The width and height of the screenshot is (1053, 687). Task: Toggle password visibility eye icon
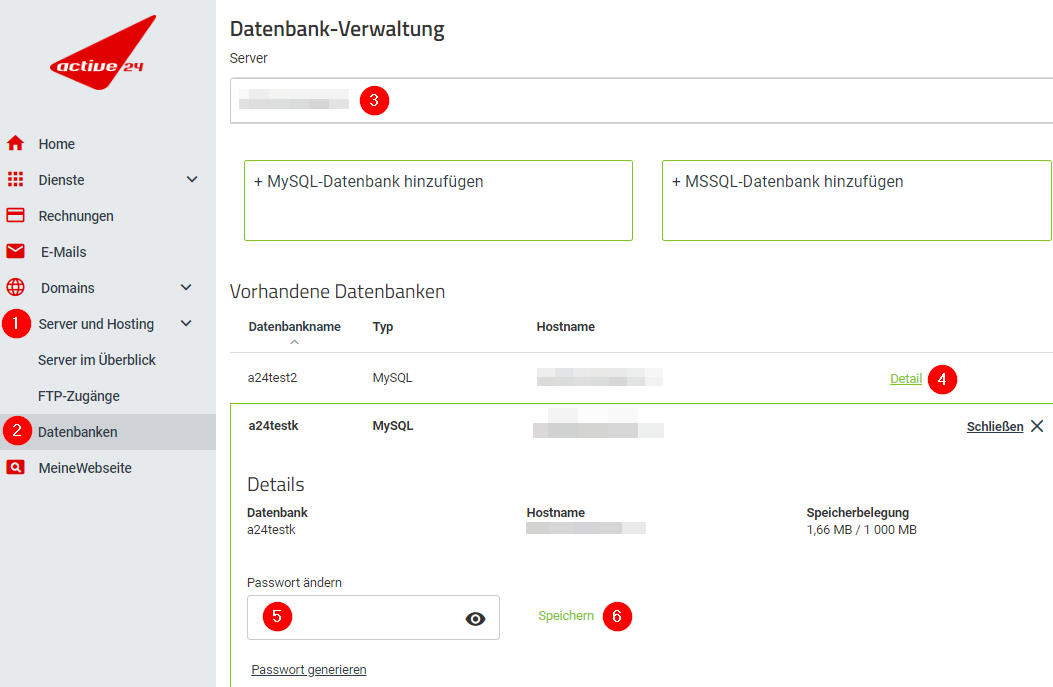pos(475,619)
